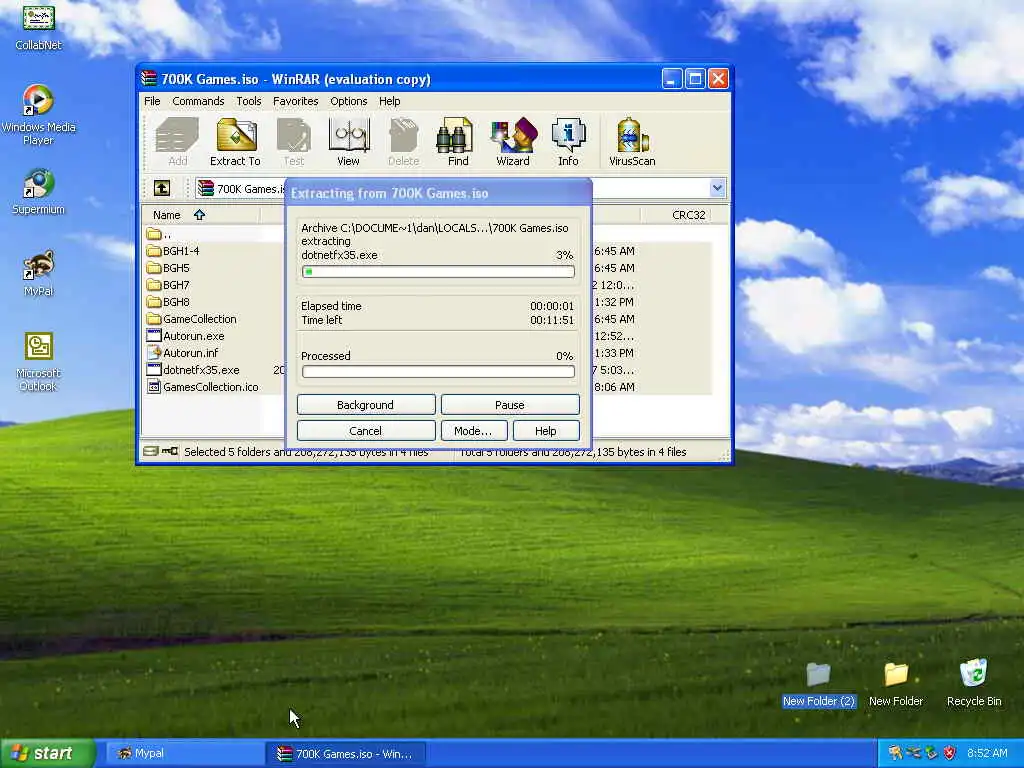Open the File menu
This screenshot has width=1024, height=768.
tap(152, 101)
